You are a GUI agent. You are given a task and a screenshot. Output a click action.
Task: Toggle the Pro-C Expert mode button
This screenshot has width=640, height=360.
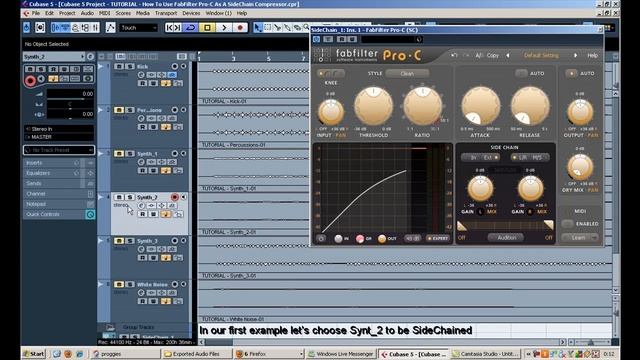click(438, 238)
